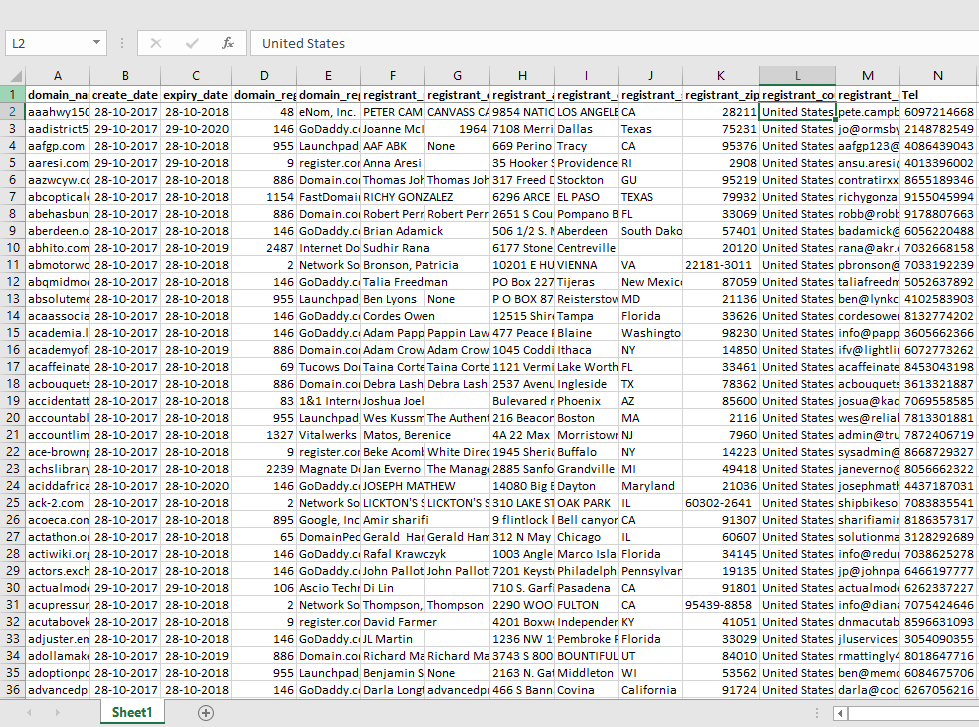Click state cell South Dakota
The width and height of the screenshot is (979, 727).
[651, 231]
